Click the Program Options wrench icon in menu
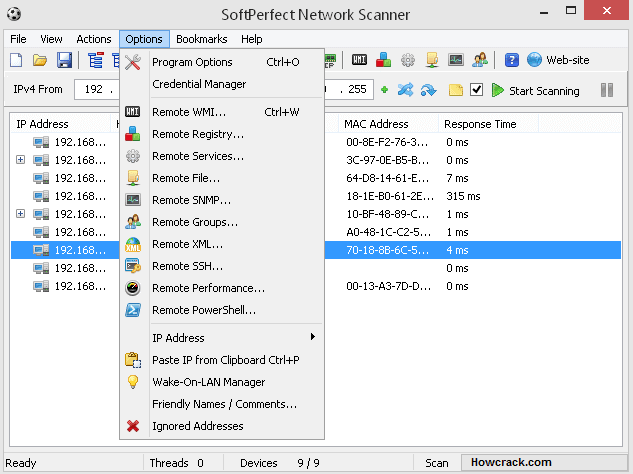 [x=133, y=62]
